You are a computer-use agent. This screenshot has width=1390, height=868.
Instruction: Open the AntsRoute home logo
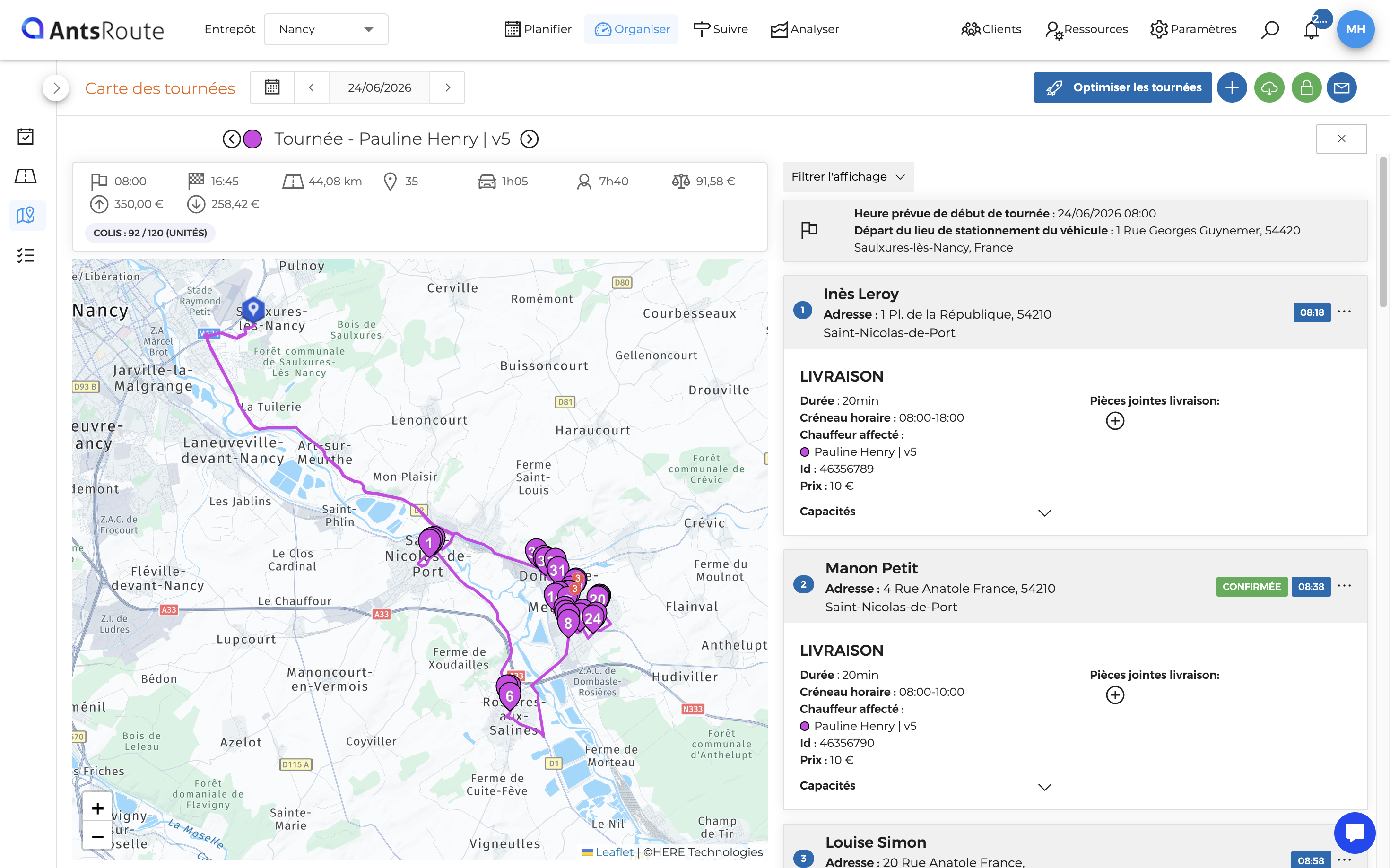tap(93, 29)
